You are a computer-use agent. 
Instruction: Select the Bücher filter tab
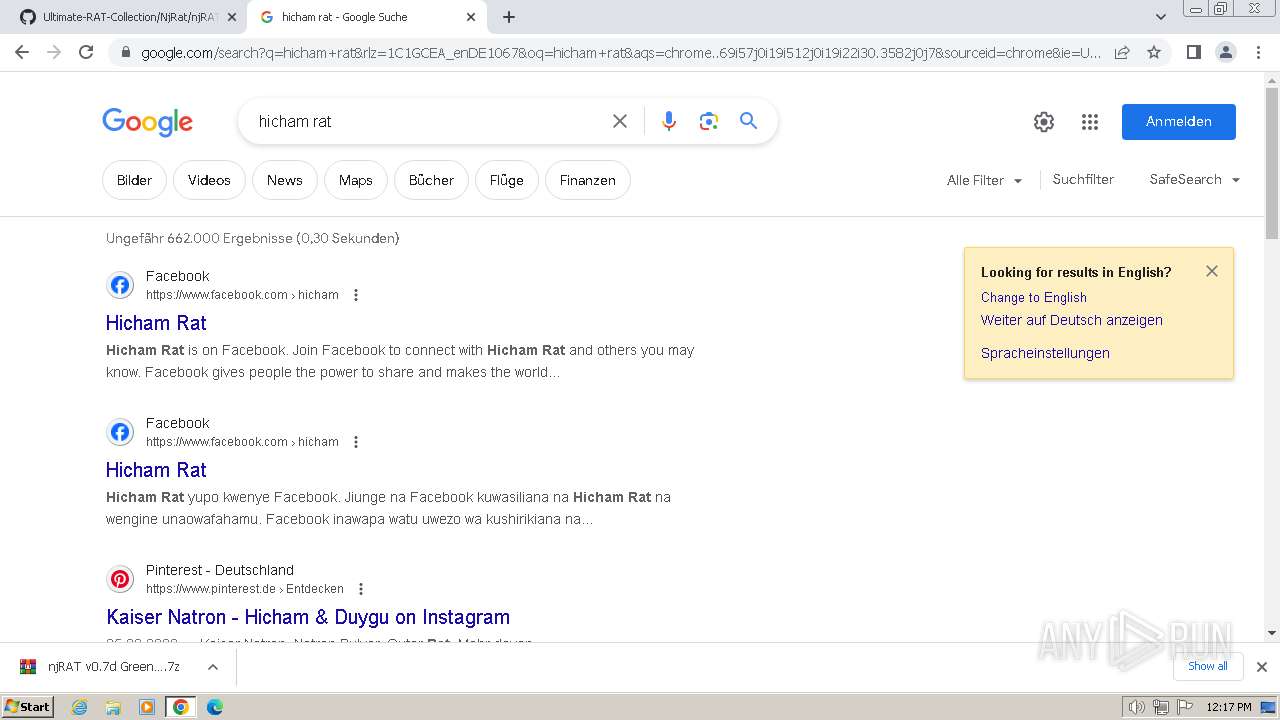click(431, 180)
